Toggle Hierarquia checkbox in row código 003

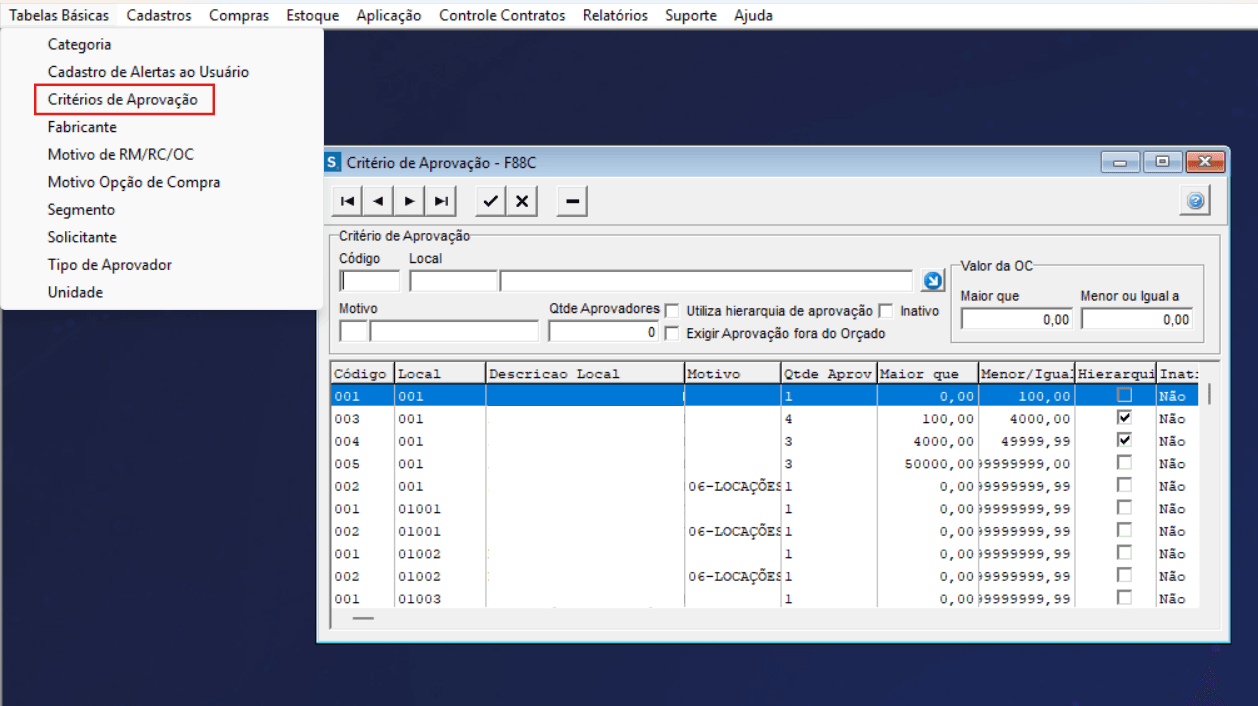coord(1125,418)
